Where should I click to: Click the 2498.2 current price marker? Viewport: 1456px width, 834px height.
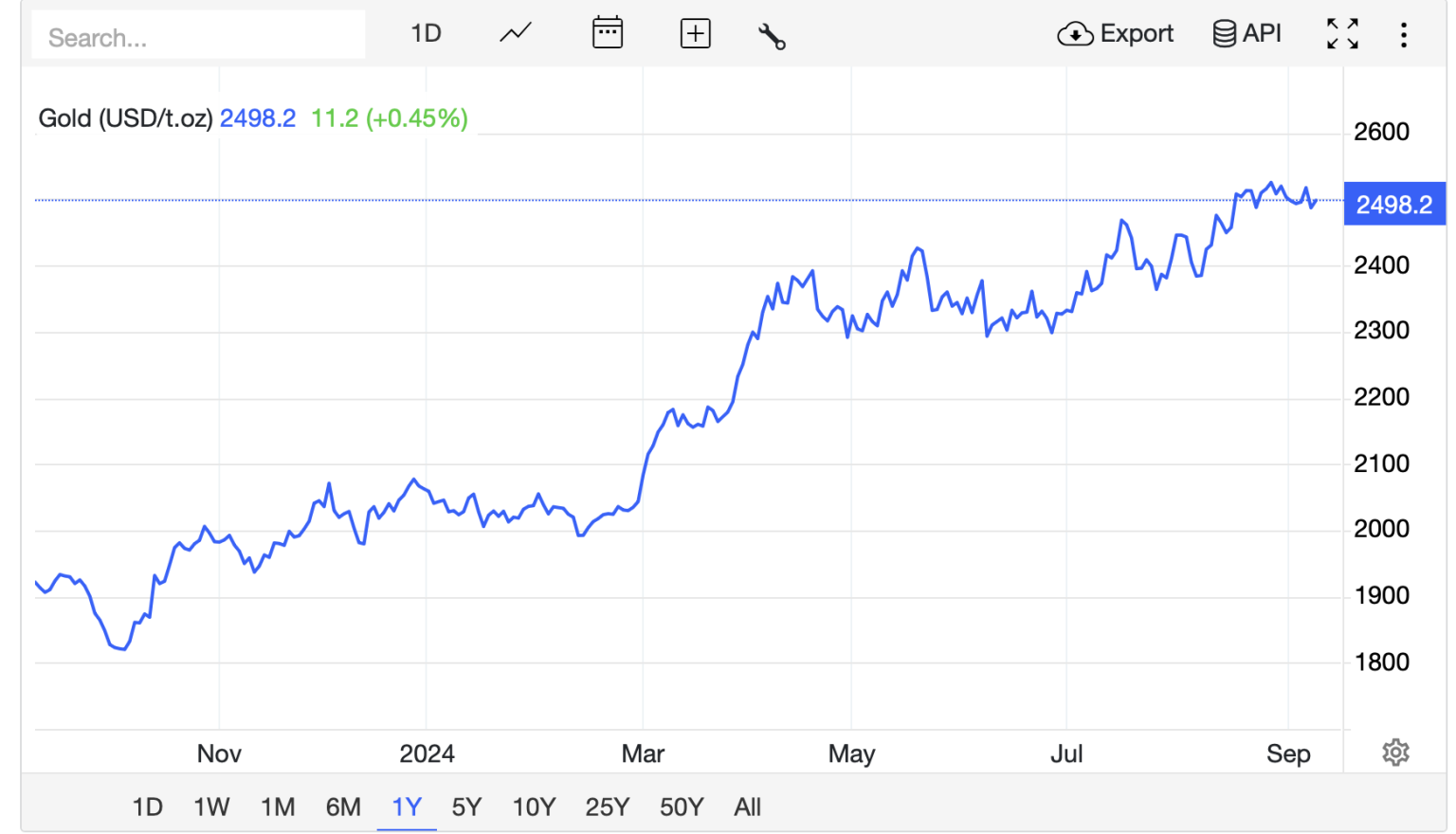(1394, 204)
